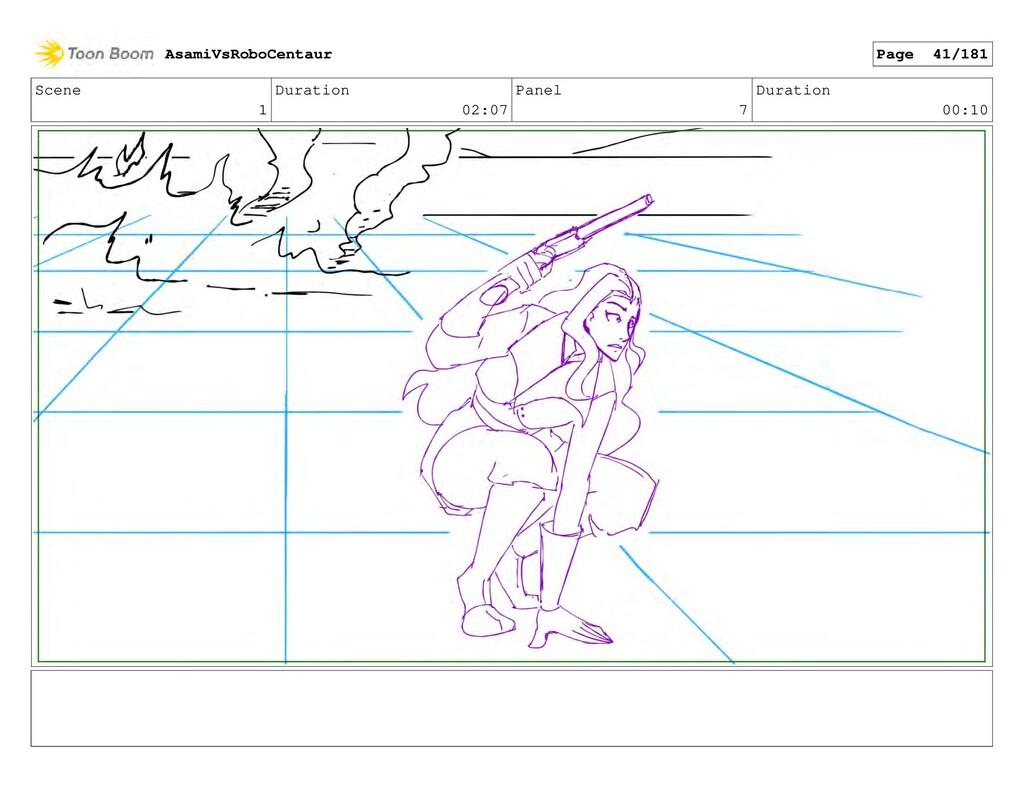Click the scene duration value 02:07
The height and width of the screenshot is (793, 1024).
485,110
